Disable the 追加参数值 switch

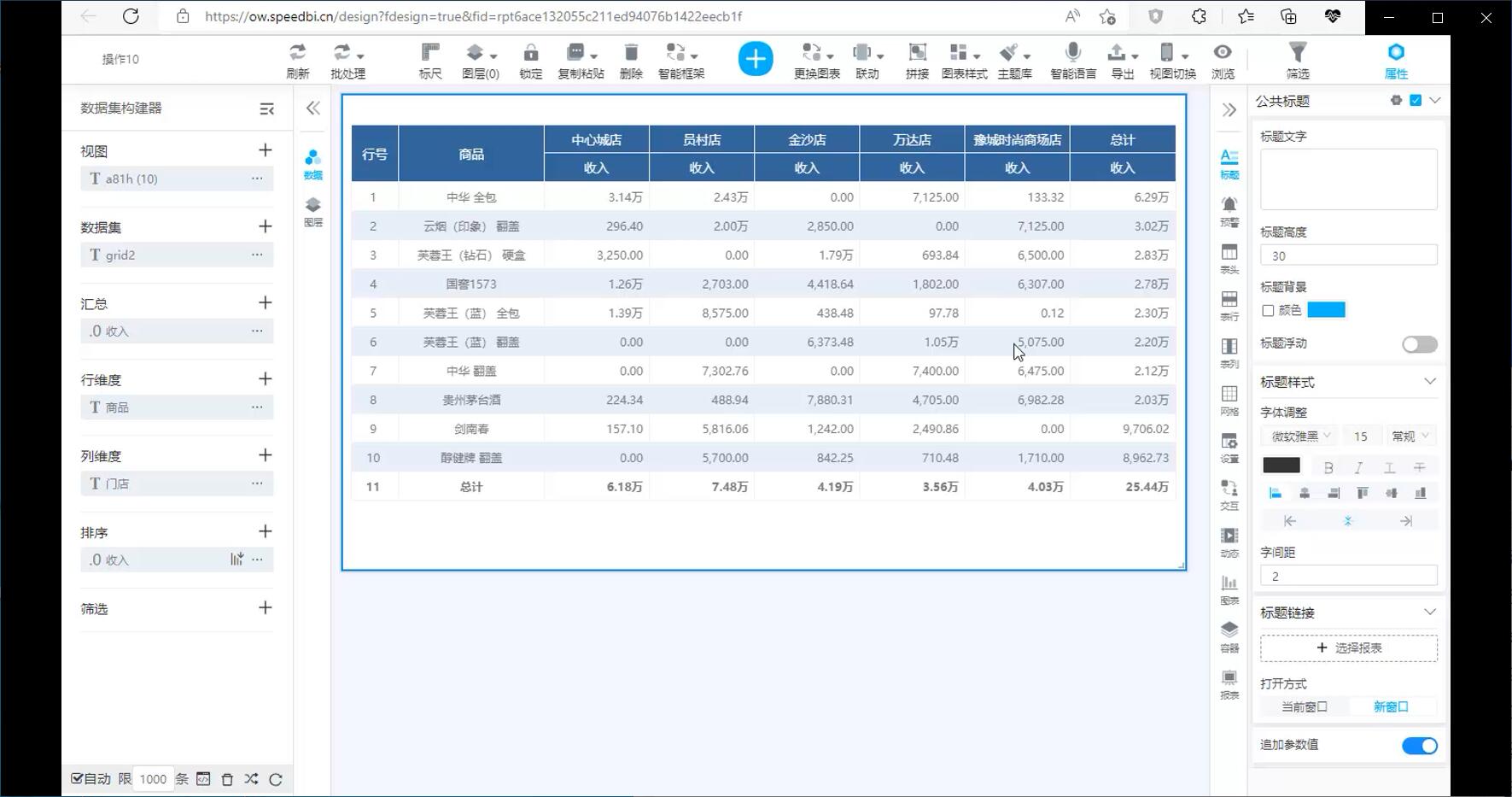point(1419,746)
